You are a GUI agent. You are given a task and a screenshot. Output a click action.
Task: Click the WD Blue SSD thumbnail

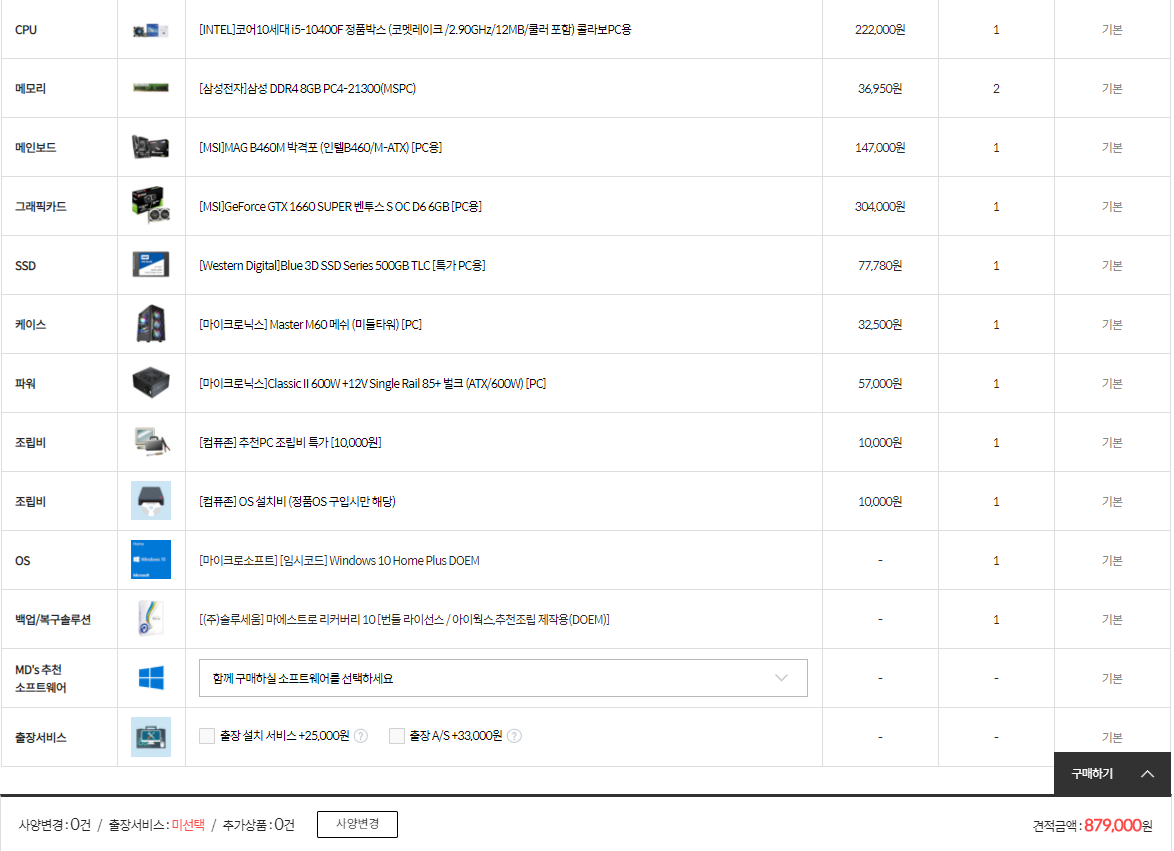tap(150, 264)
